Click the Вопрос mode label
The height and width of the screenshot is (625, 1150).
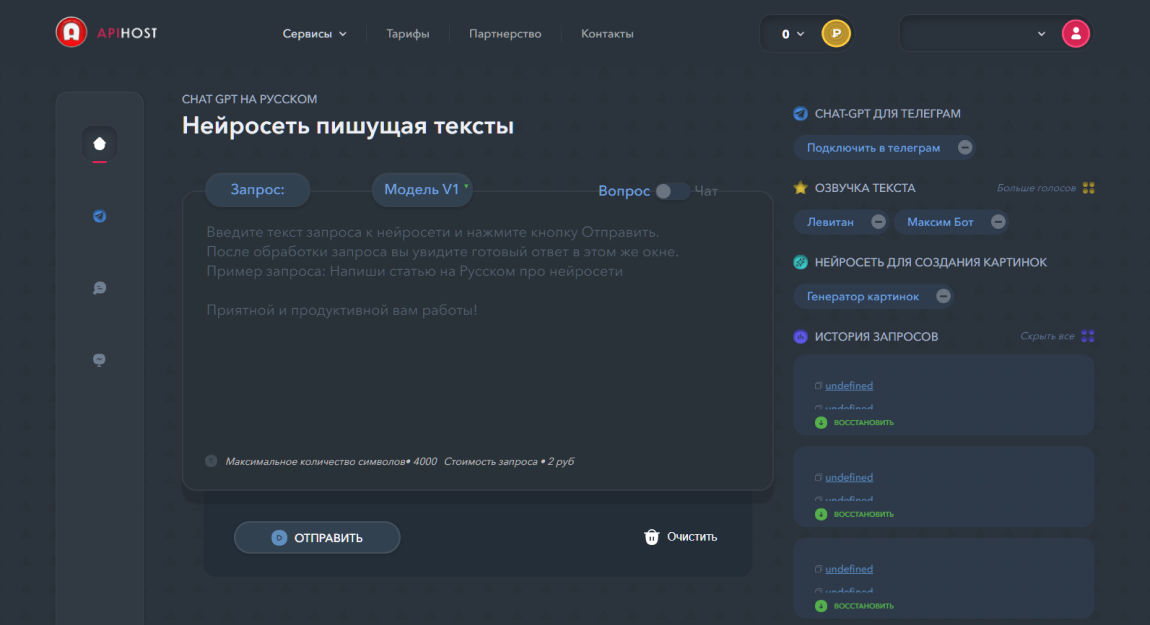pos(624,191)
